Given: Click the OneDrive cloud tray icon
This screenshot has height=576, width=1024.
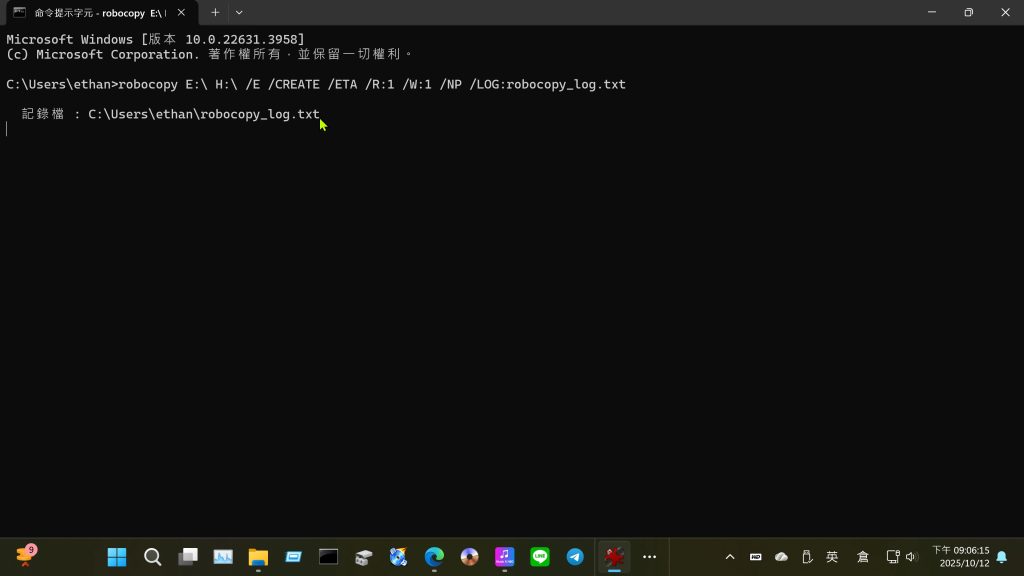Looking at the screenshot, I should [782, 557].
